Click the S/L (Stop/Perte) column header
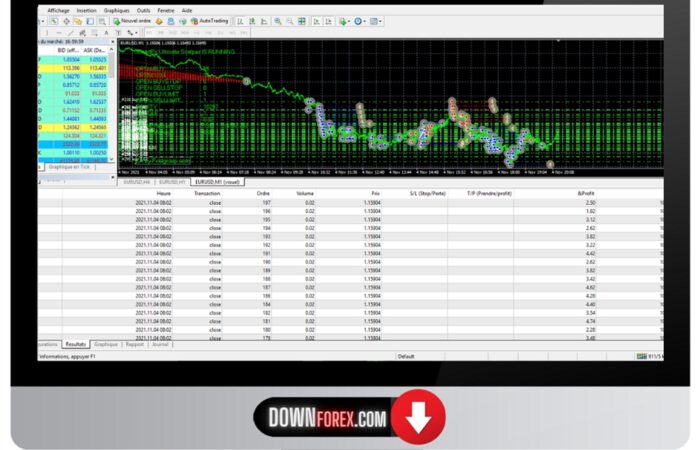Image resolution: width=700 pixels, height=450 pixels. point(428,193)
